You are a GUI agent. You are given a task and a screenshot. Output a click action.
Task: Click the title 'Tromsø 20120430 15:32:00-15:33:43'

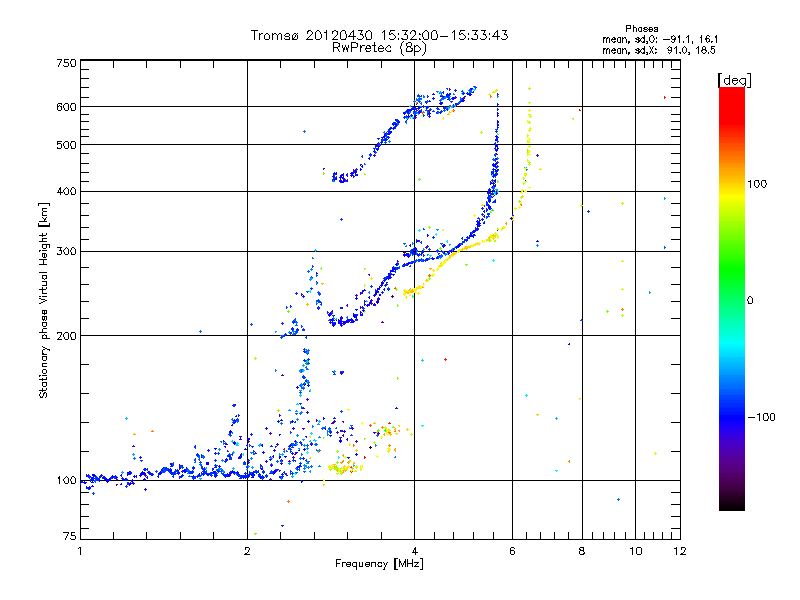[x=379, y=35]
